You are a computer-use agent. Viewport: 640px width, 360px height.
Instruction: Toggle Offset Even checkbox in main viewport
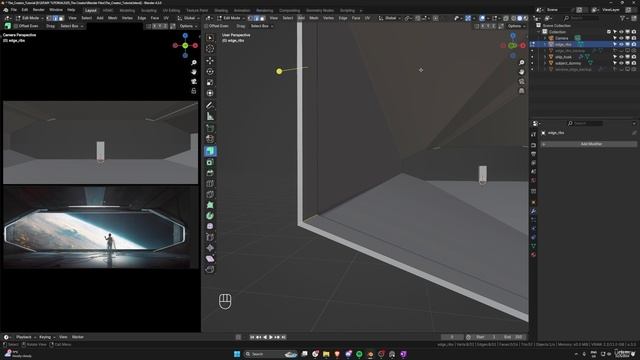pos(207,26)
